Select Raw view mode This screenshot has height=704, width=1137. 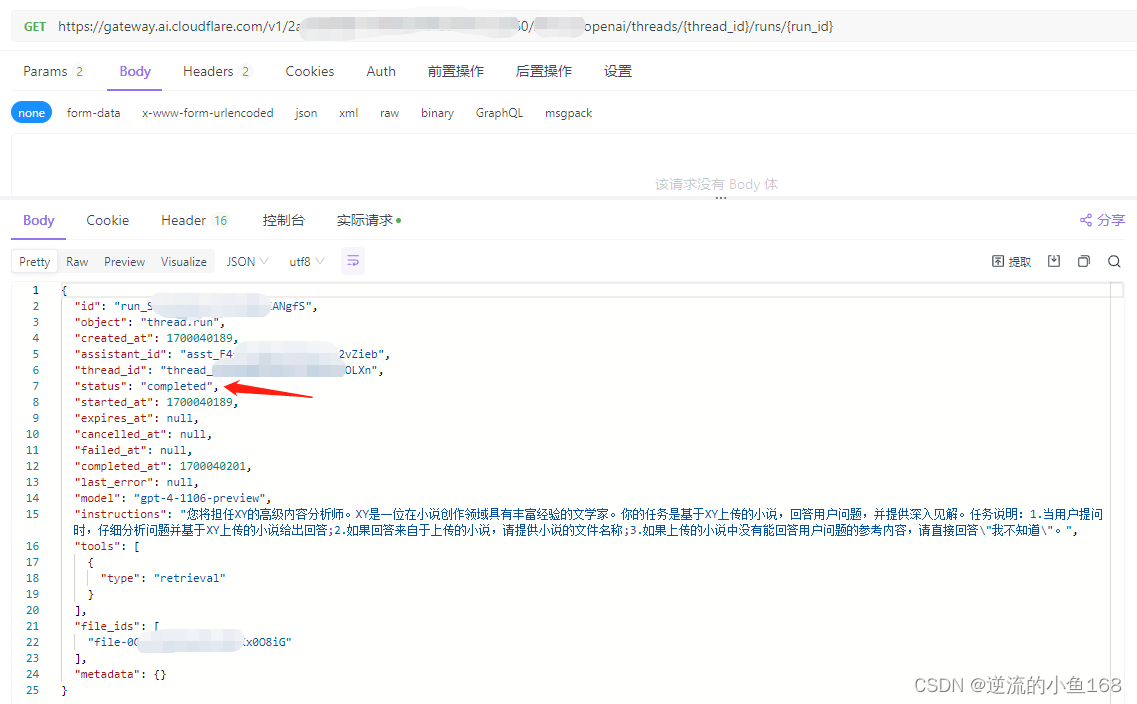point(77,261)
